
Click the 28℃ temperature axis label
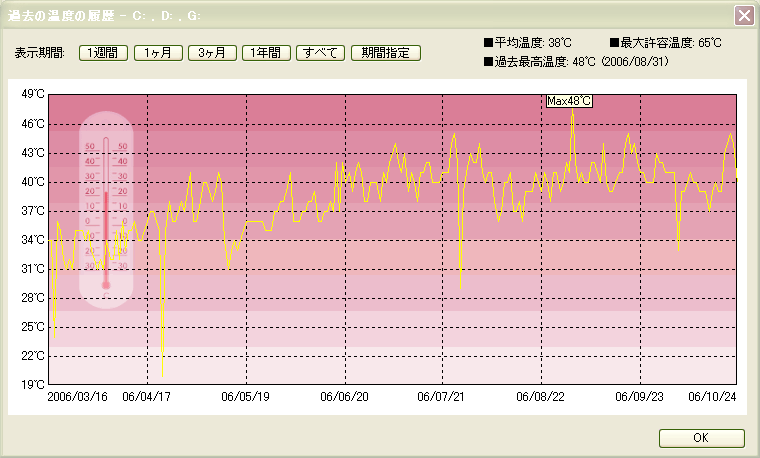pyautogui.click(x=33, y=298)
